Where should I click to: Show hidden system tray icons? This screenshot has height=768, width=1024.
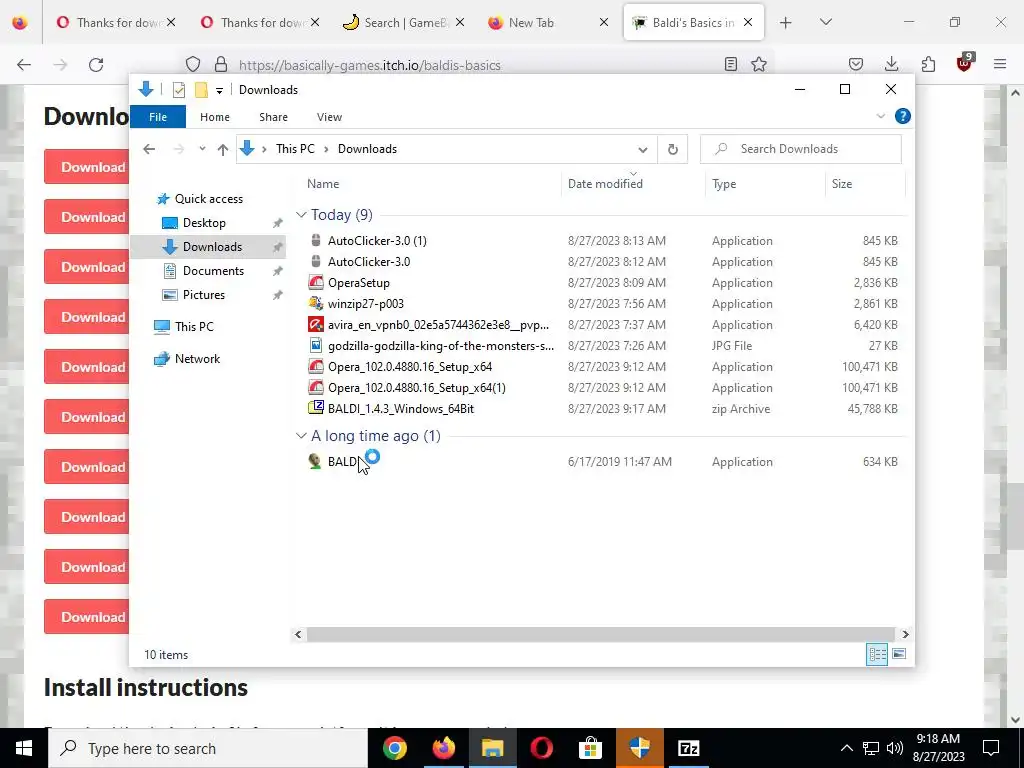tap(846, 748)
